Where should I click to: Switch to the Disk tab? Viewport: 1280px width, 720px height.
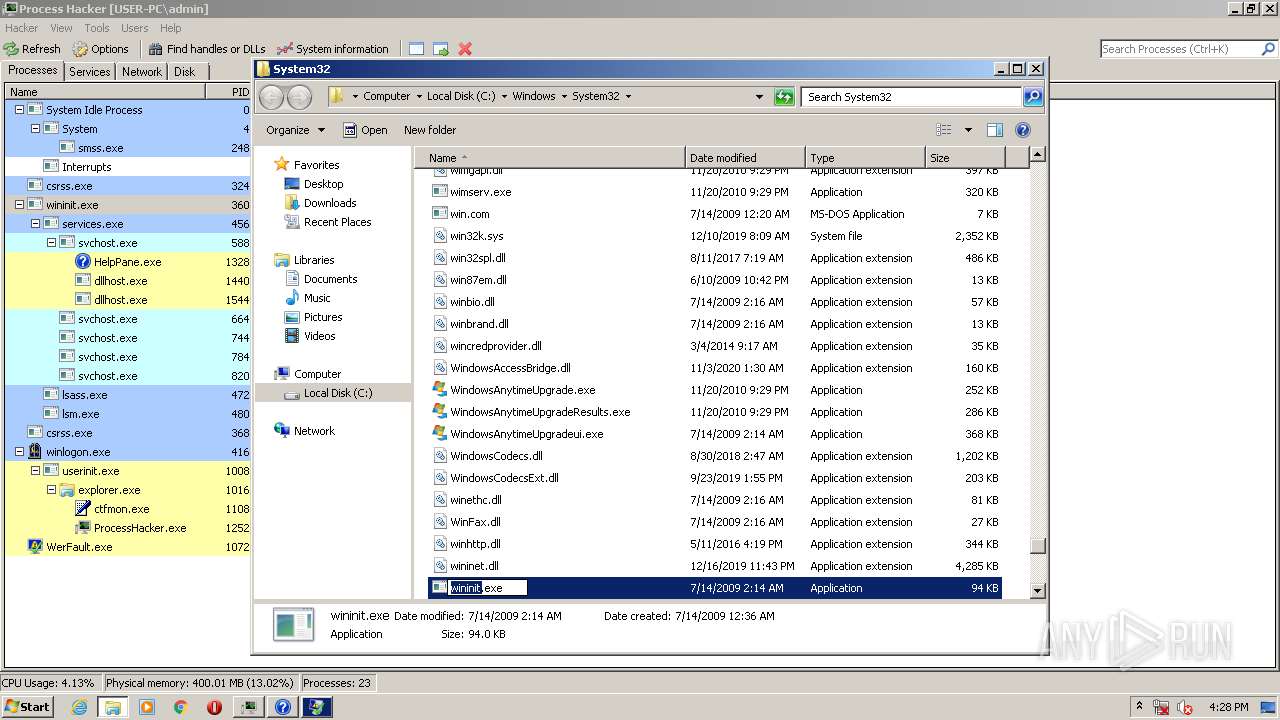pos(185,72)
